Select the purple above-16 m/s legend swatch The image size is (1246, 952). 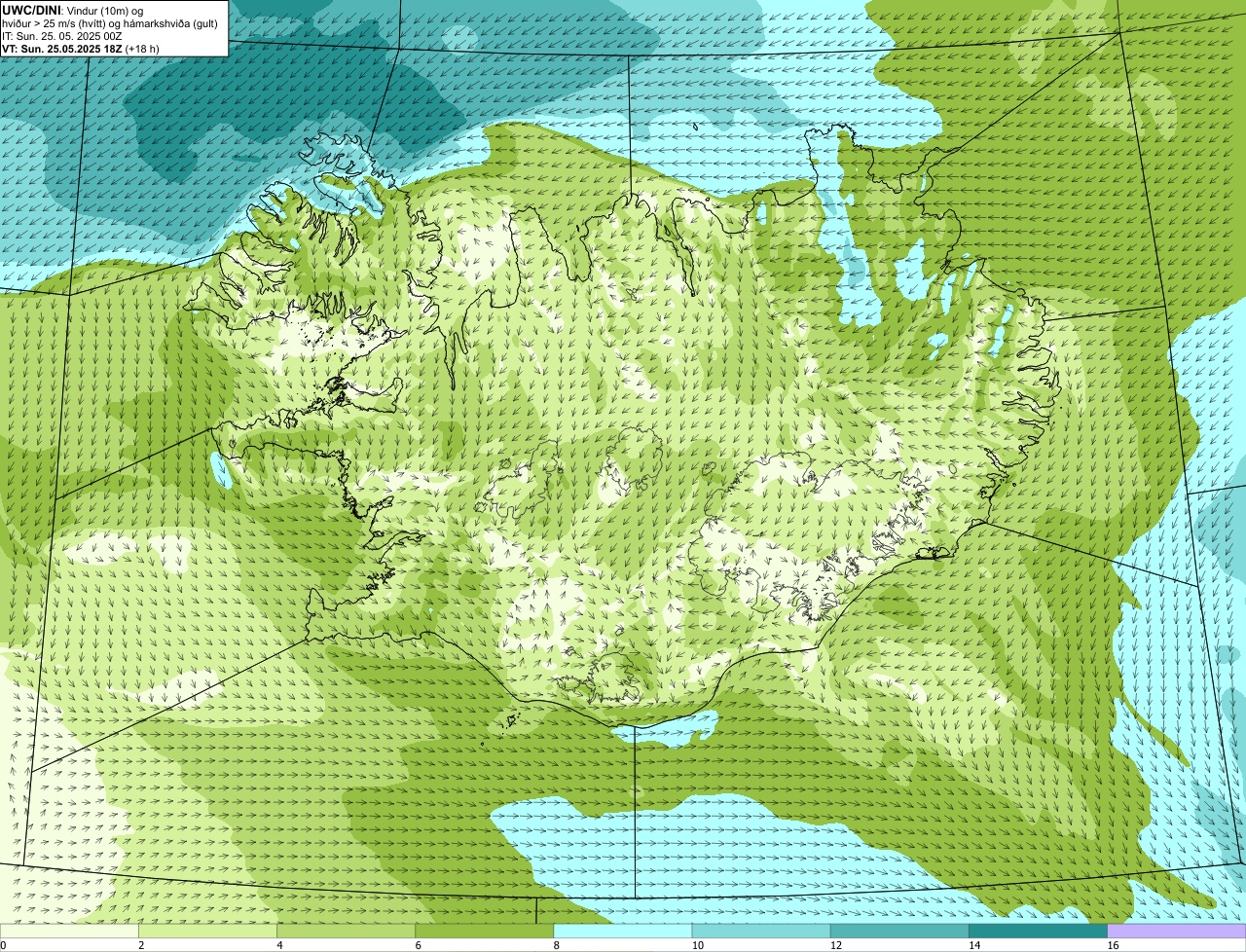pos(1177,932)
